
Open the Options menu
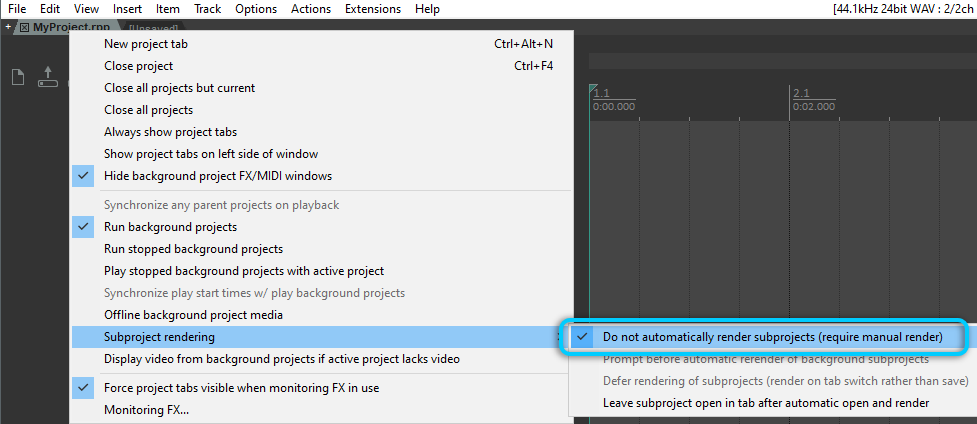256,9
